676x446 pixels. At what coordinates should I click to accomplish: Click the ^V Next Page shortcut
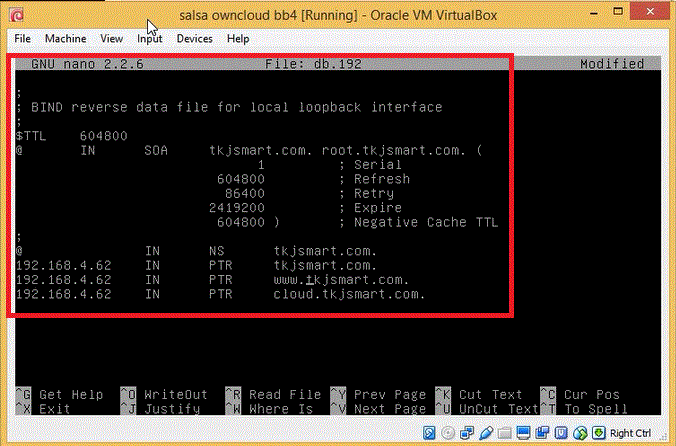pyautogui.click(x=379, y=409)
